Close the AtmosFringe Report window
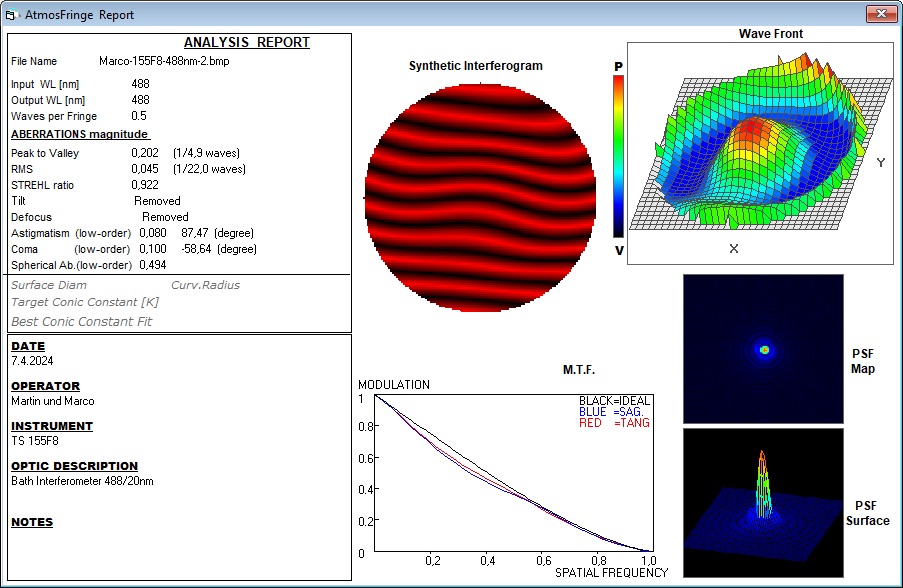Viewport: 903px width, 588px height. tap(881, 13)
